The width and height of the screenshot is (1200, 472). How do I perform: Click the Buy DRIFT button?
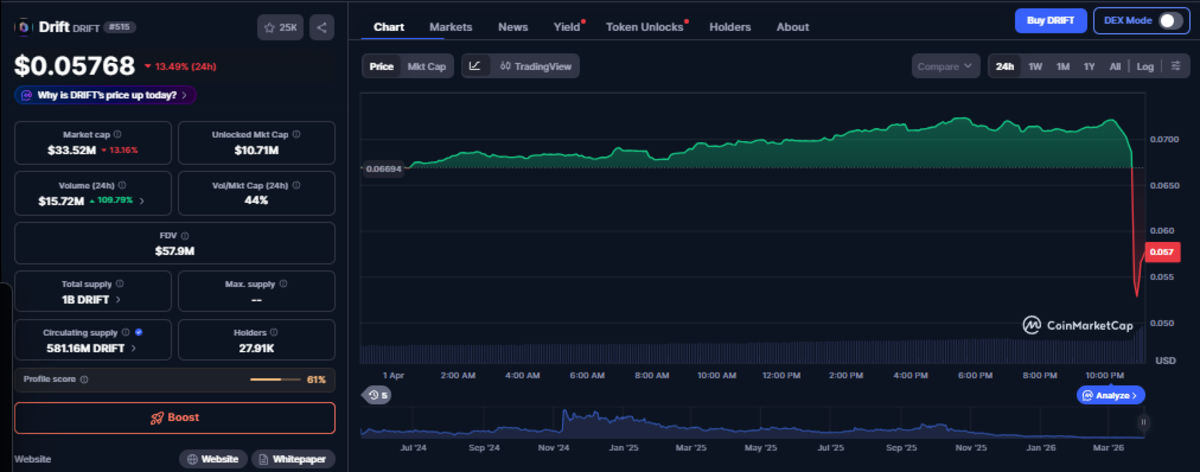[x=1050, y=21]
